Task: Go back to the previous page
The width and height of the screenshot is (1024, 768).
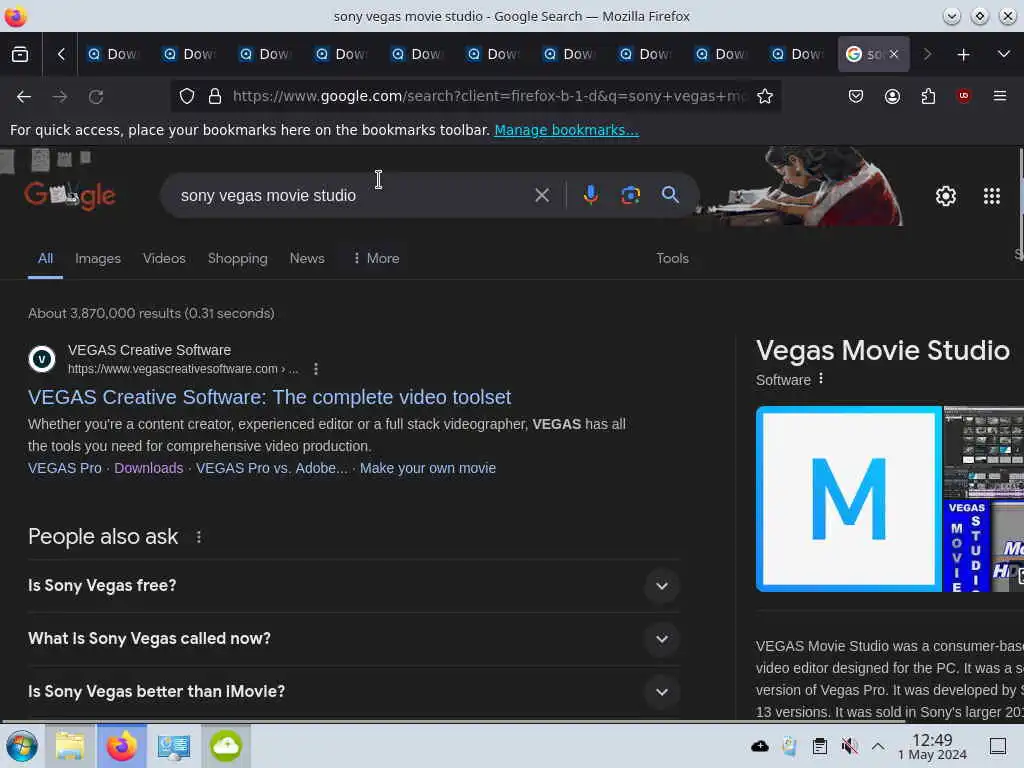Action: pyautogui.click(x=24, y=97)
